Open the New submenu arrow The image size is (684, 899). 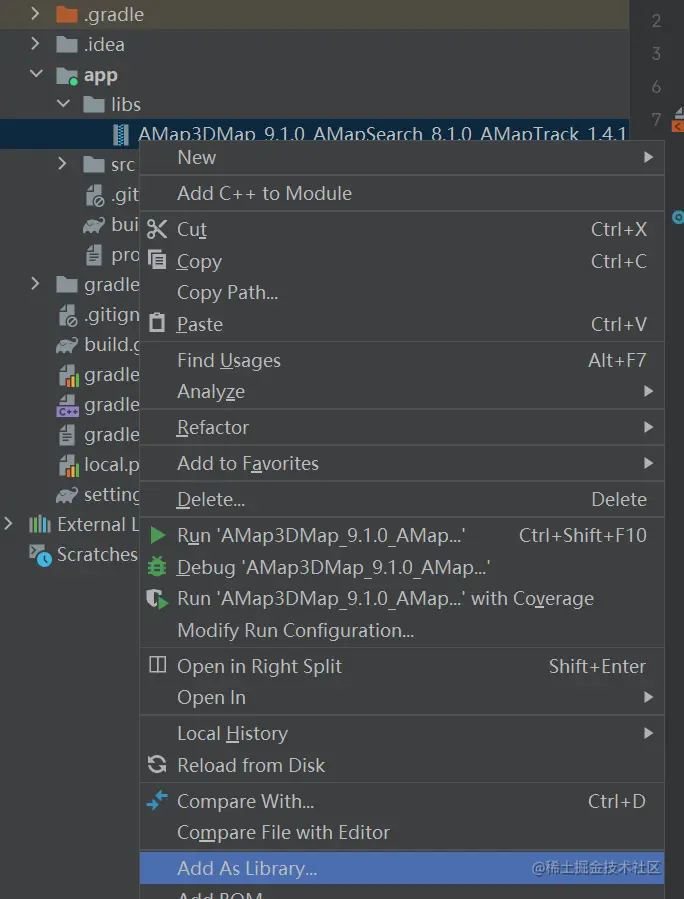click(648, 157)
